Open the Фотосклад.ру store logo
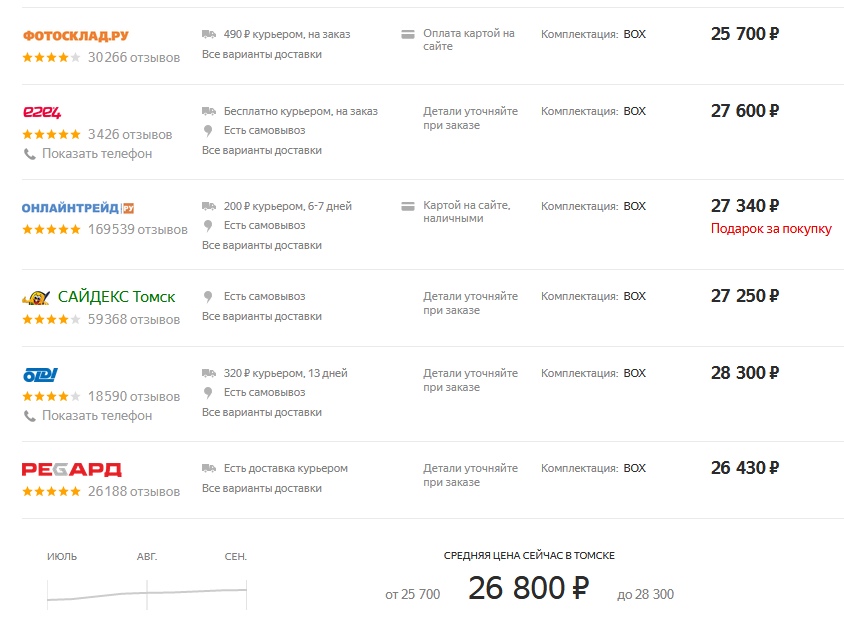Viewport: 844px width, 637px height. (x=75, y=36)
